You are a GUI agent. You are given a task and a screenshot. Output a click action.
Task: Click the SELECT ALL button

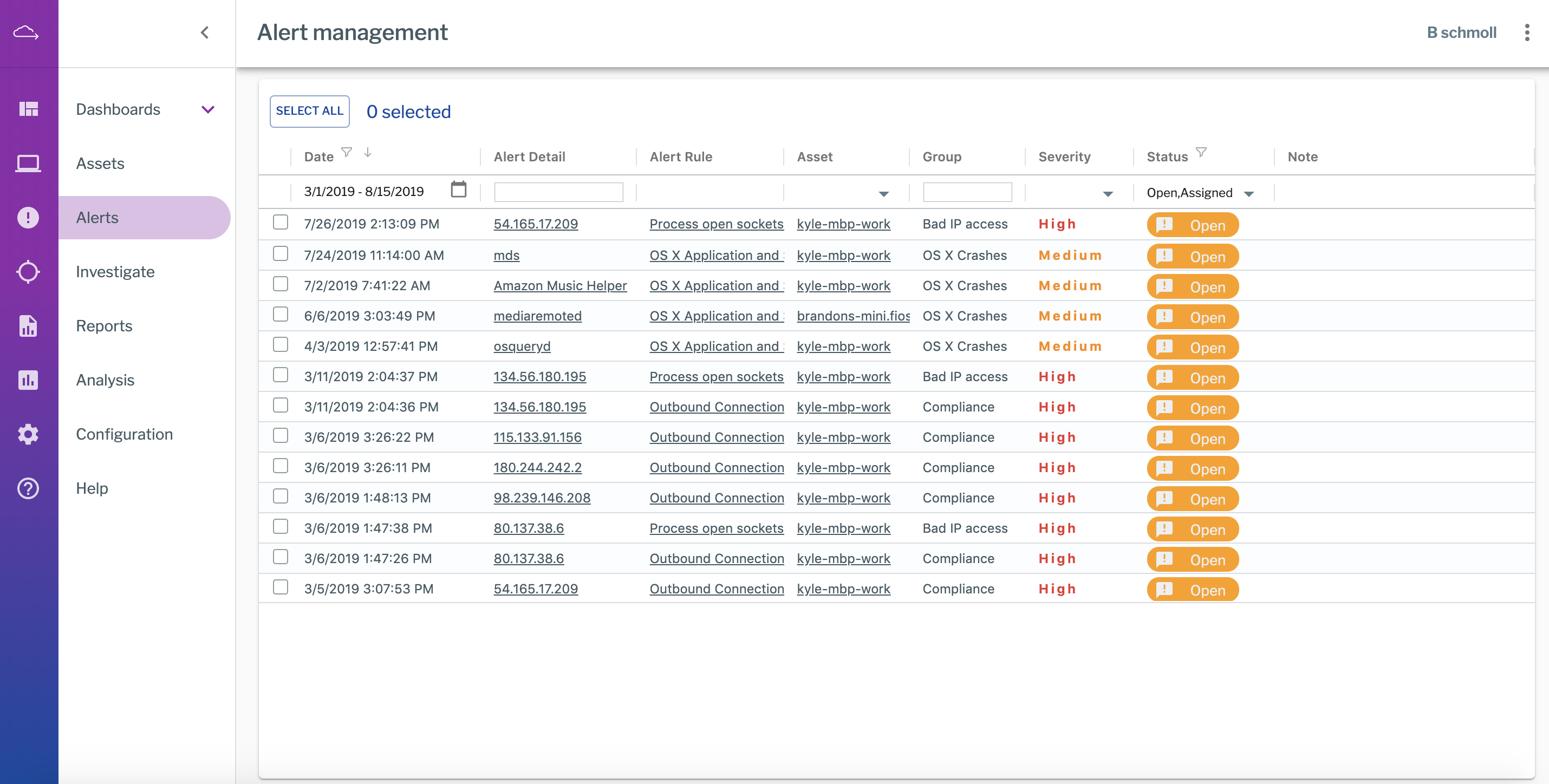pyautogui.click(x=309, y=110)
